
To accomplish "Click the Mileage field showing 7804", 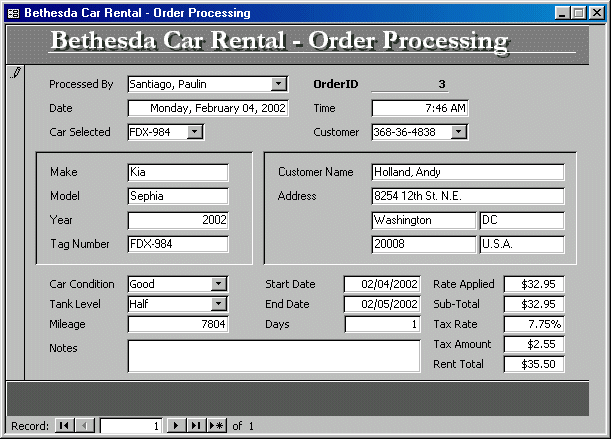I will click(x=178, y=324).
